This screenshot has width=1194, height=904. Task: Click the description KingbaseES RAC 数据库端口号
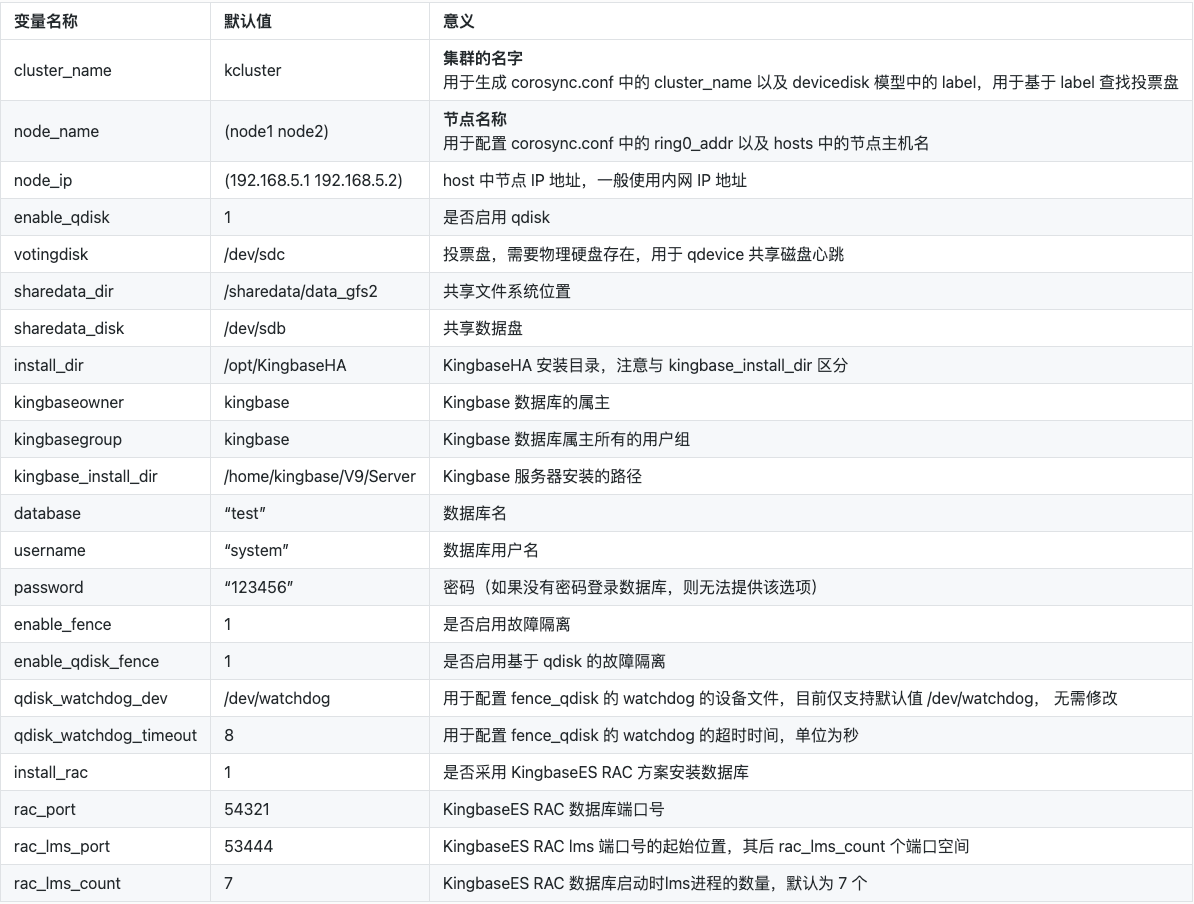(x=554, y=810)
